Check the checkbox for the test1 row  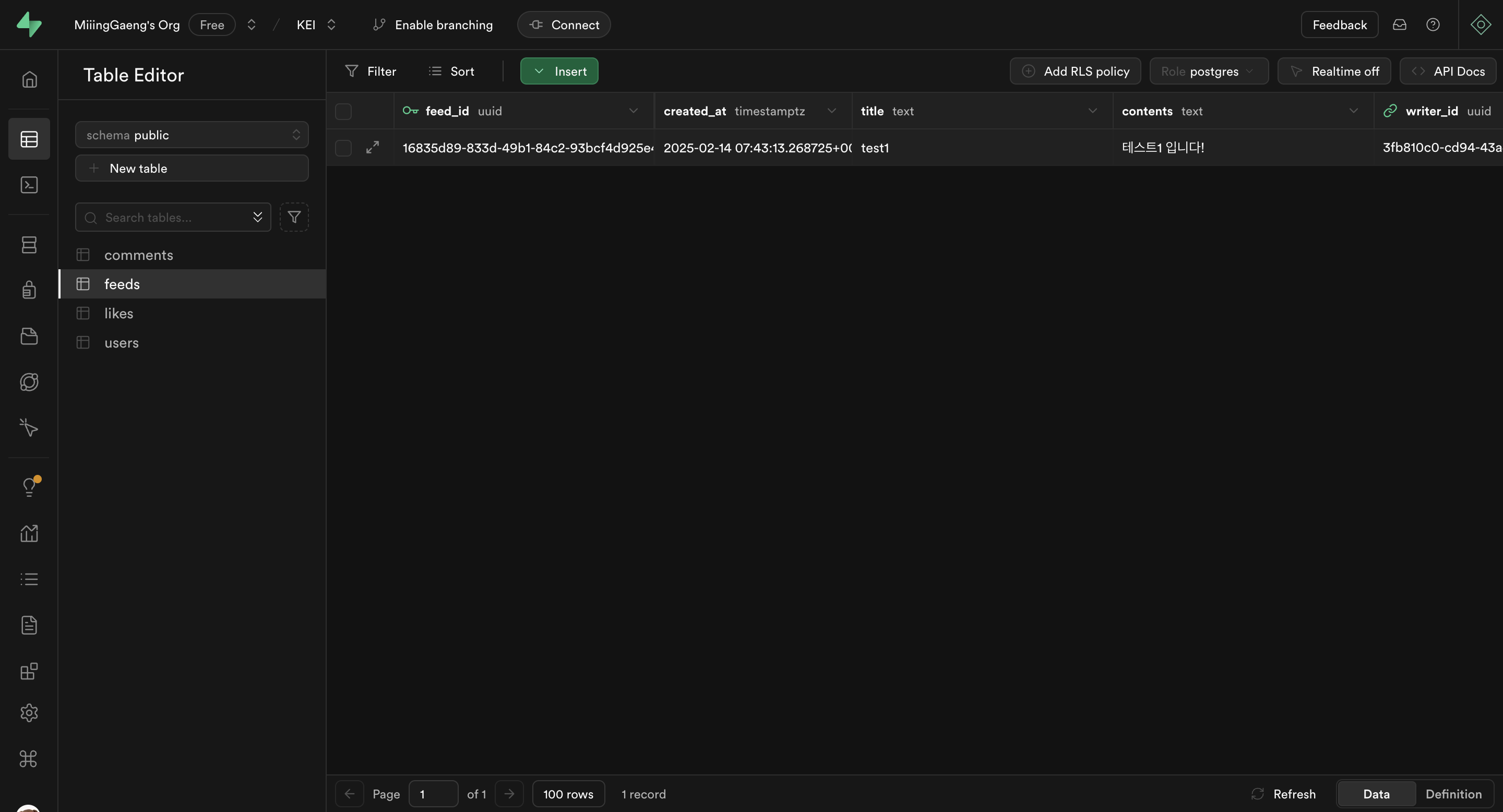[343, 148]
